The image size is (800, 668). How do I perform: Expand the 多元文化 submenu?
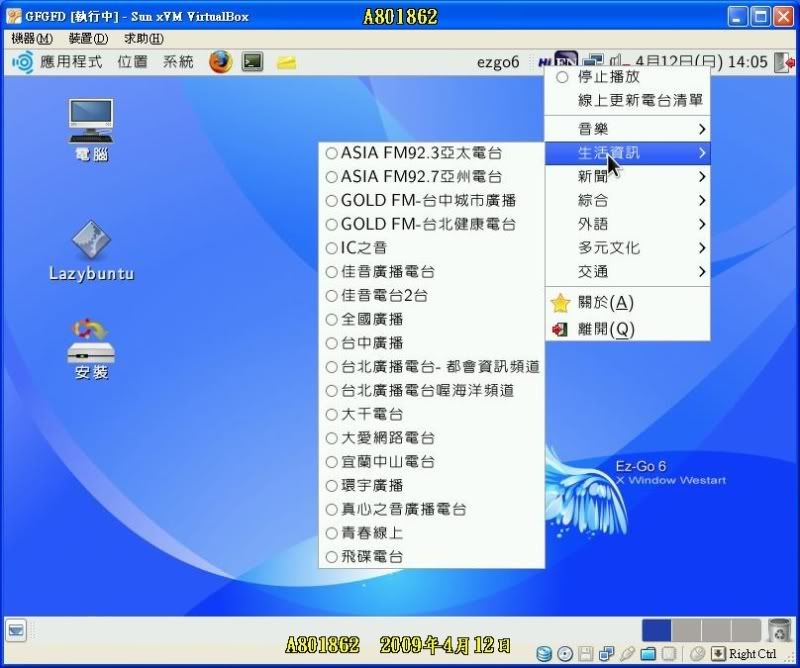(x=628, y=248)
